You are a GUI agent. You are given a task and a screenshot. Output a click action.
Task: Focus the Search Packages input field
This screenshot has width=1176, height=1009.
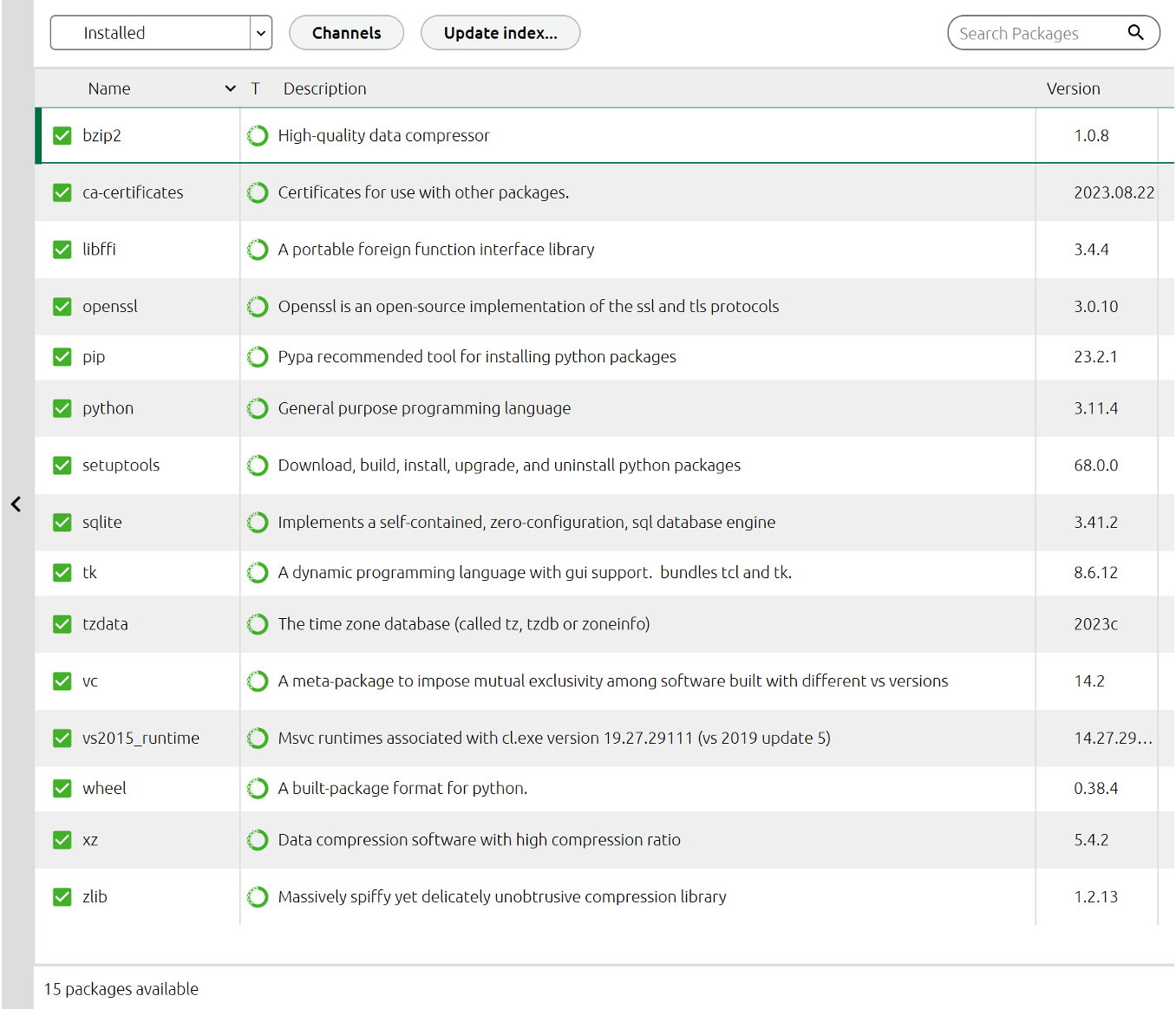pos(1053,33)
